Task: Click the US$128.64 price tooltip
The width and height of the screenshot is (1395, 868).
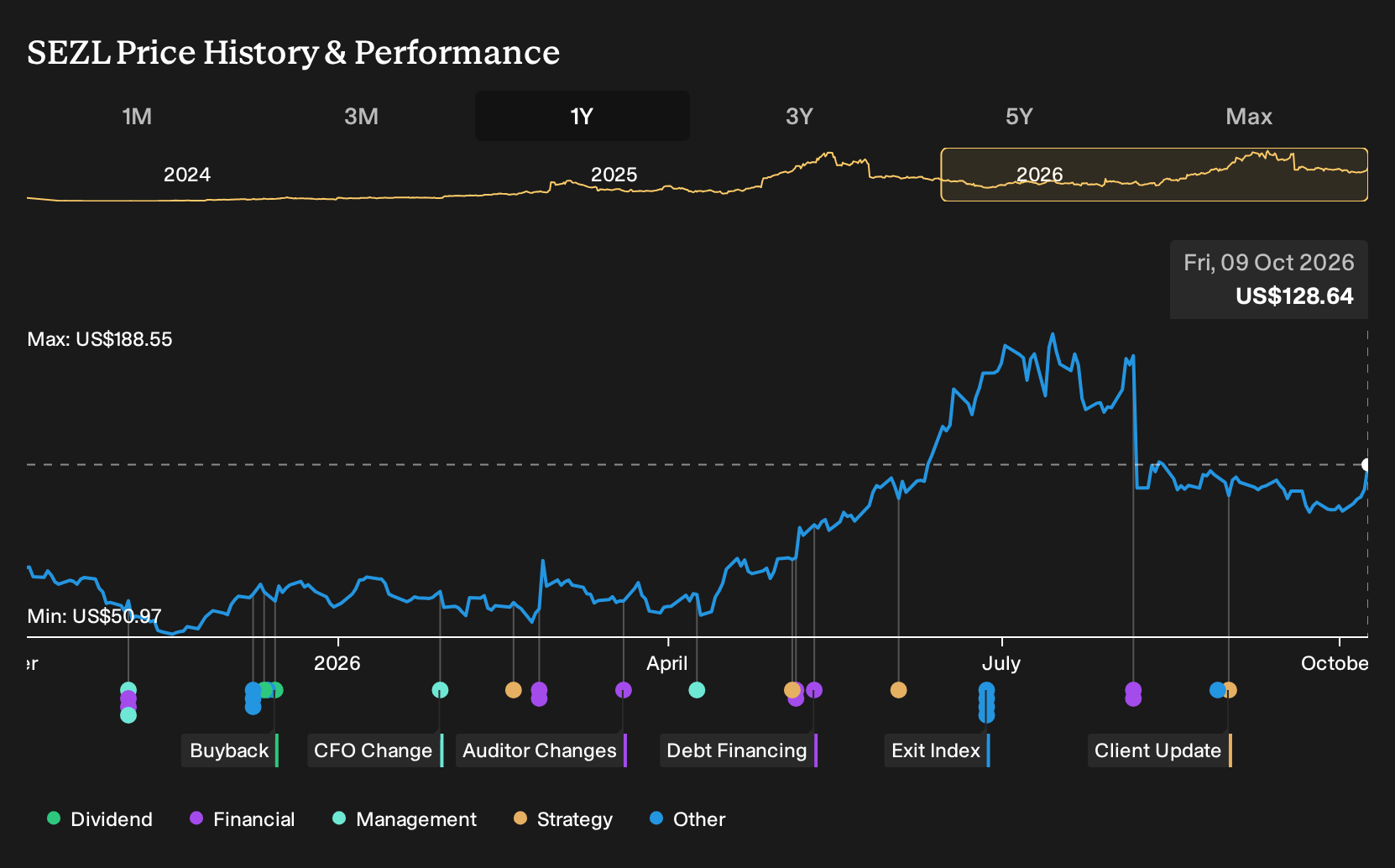Action: point(1269,280)
